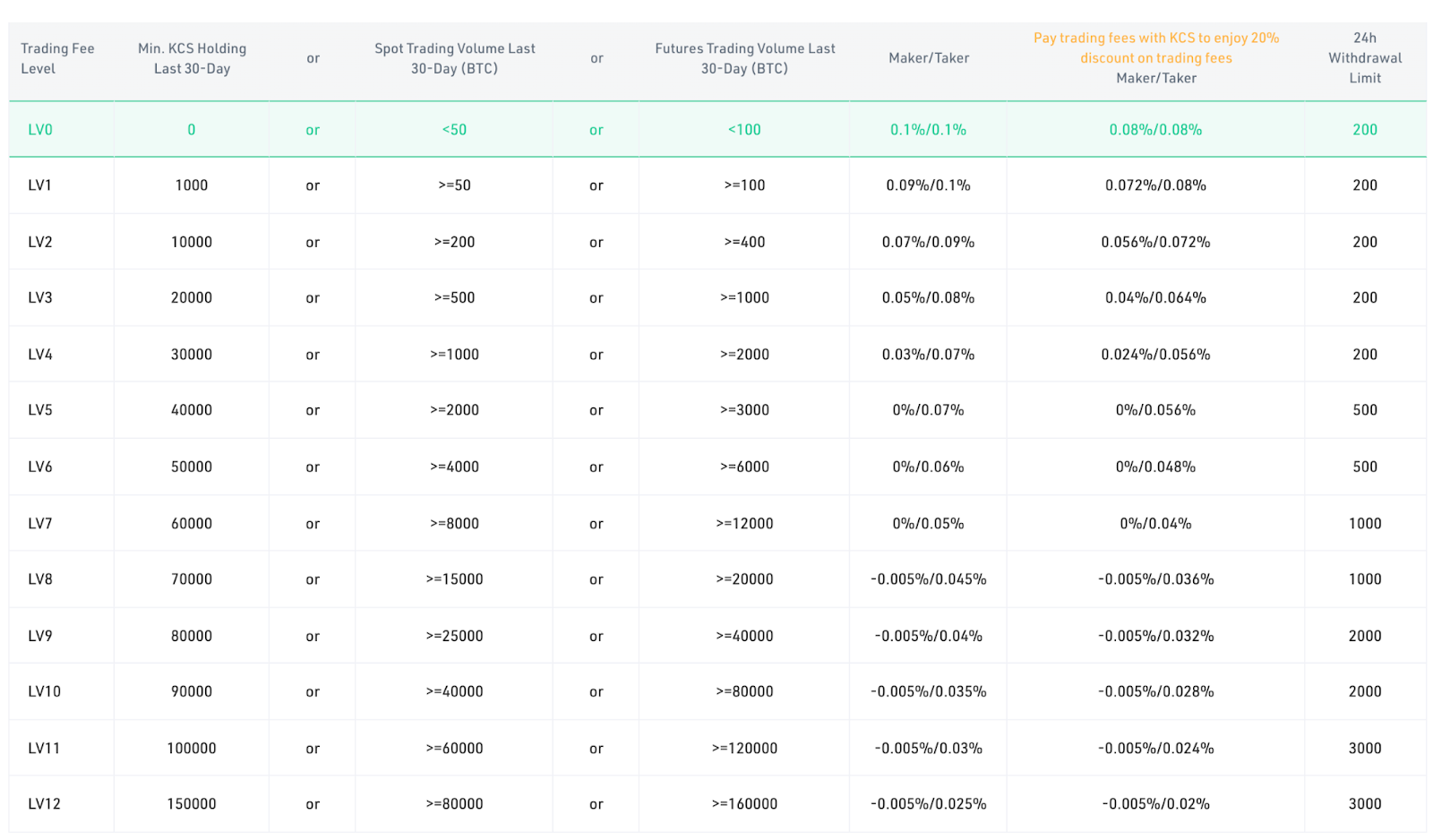This screenshot has height=840, width=1433.
Task: Click the 'Futures Trading Volume Last 30-Day (BTC)' header
Action: coord(744,58)
